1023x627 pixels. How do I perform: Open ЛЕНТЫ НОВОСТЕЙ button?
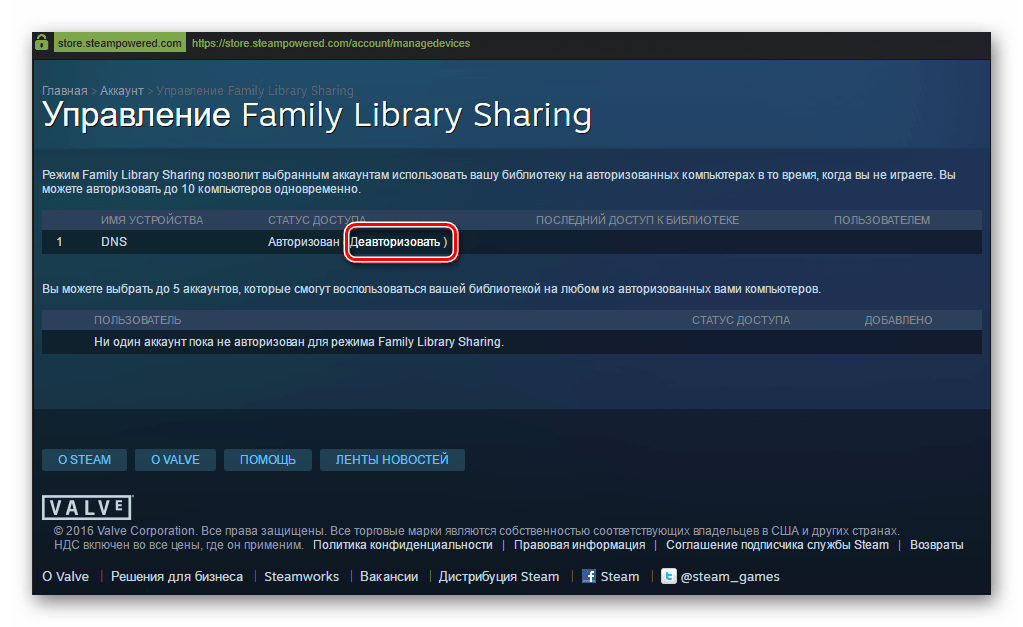pos(392,460)
